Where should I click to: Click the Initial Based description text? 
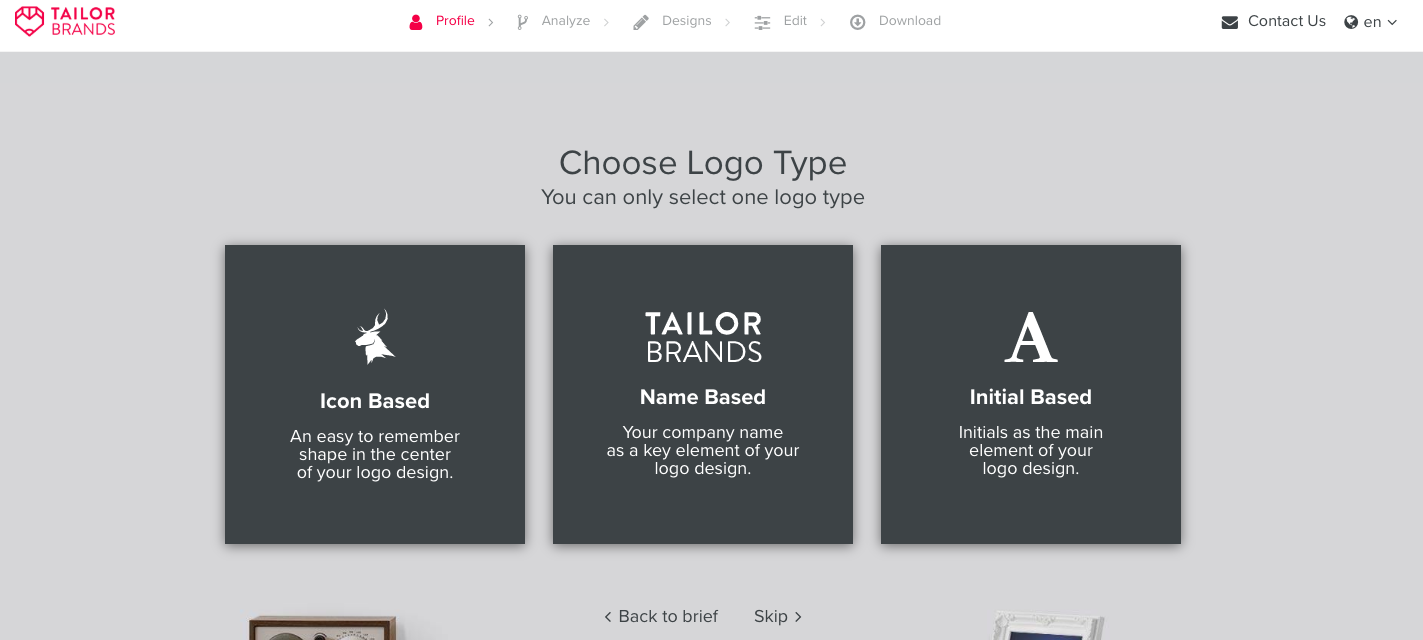pyautogui.click(x=1031, y=451)
